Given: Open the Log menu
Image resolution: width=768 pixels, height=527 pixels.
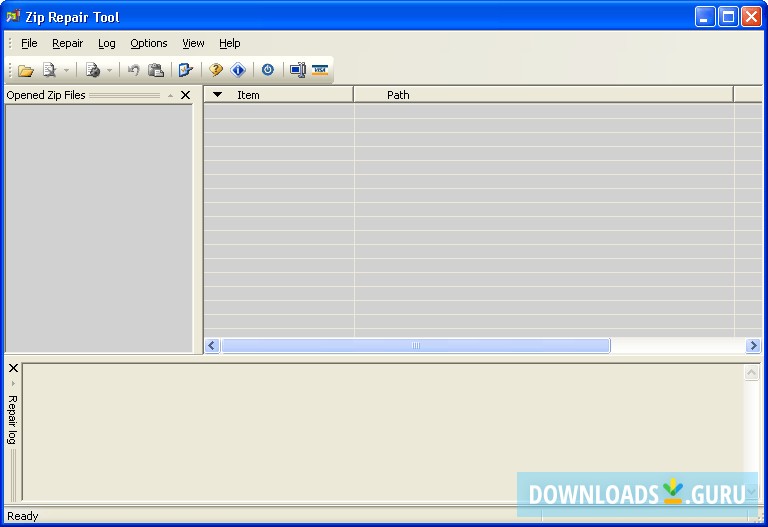Looking at the screenshot, I should coord(107,43).
